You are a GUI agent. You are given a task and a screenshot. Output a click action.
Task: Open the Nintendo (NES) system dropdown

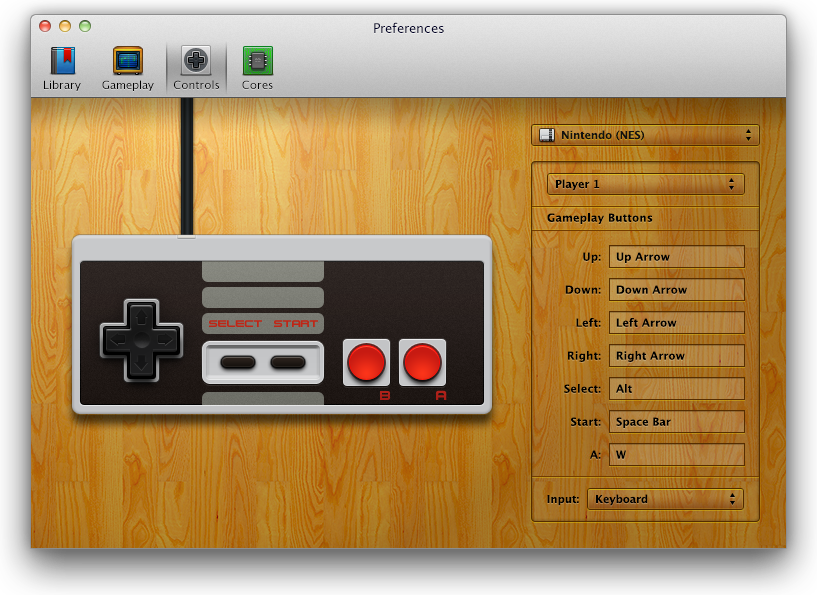(644, 134)
